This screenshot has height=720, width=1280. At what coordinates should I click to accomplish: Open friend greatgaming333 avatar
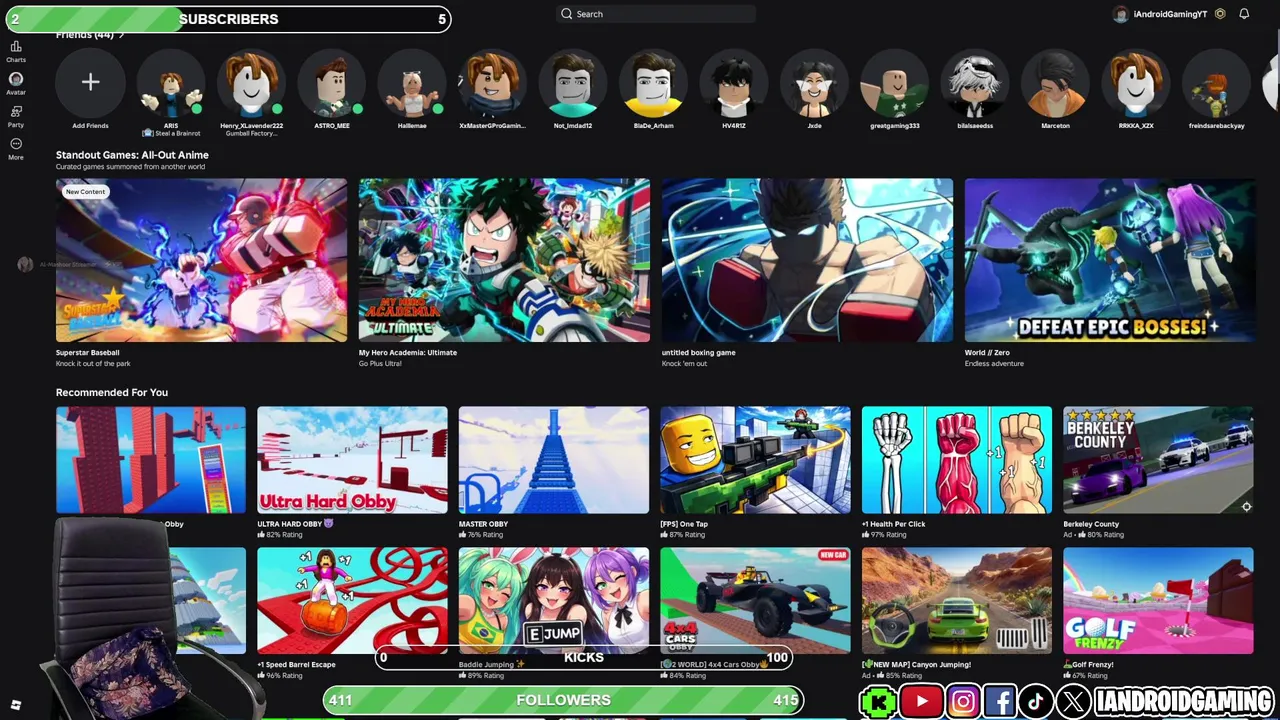point(894,82)
